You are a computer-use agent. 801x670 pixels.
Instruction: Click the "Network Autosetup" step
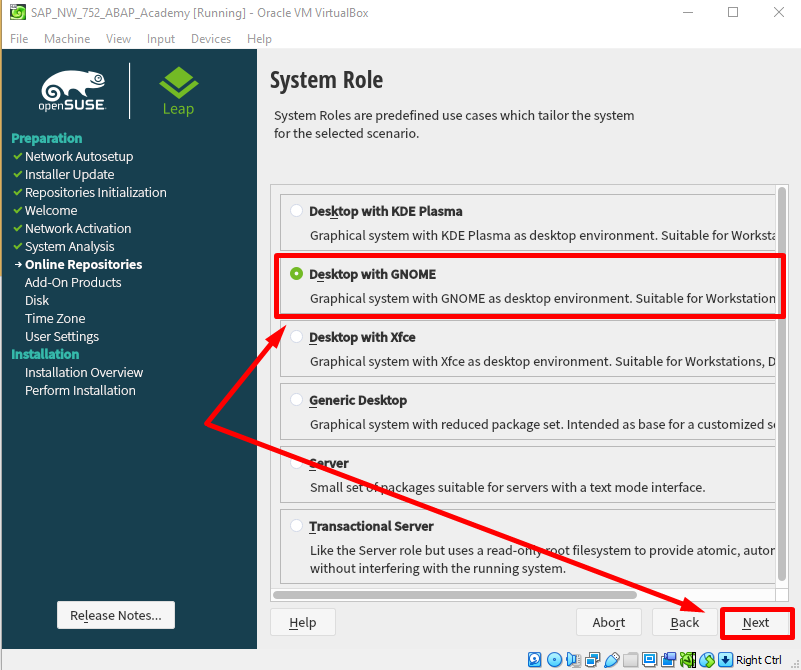click(x=79, y=156)
